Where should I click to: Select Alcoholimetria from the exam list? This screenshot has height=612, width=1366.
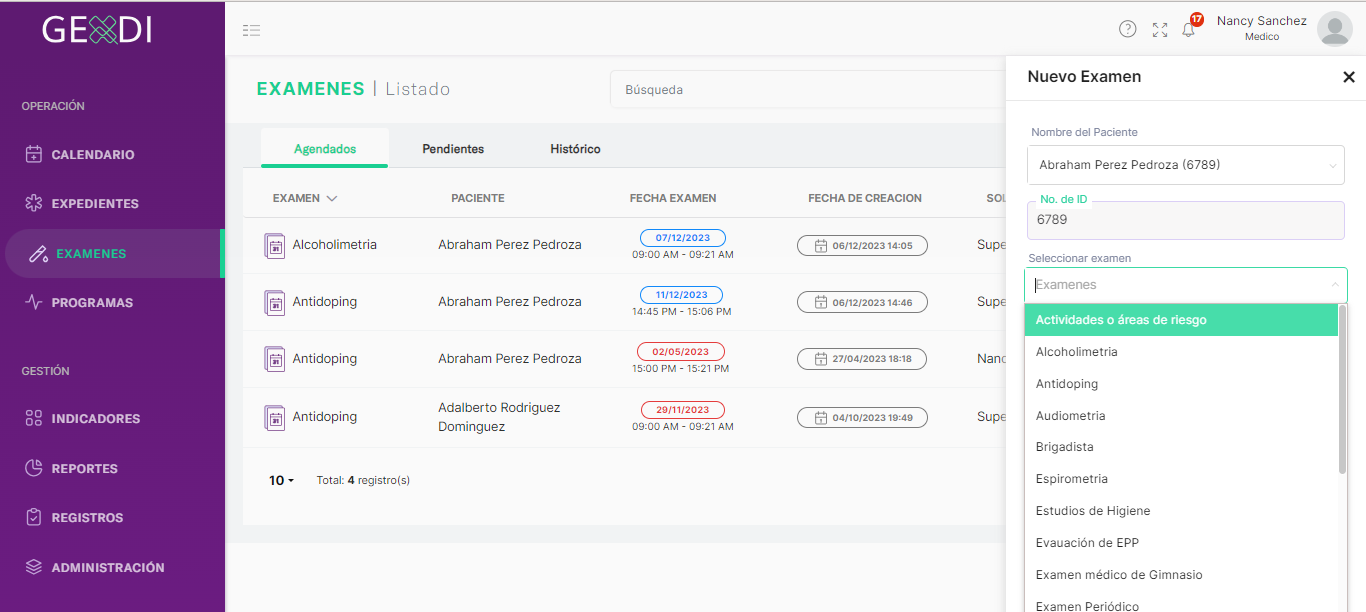click(1181, 352)
